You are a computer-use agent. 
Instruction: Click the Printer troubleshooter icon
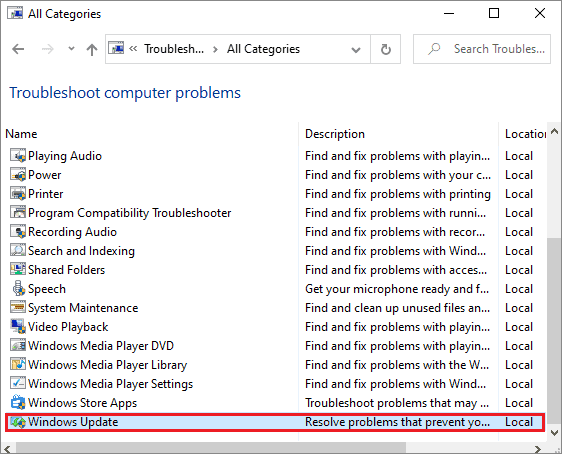[18, 193]
